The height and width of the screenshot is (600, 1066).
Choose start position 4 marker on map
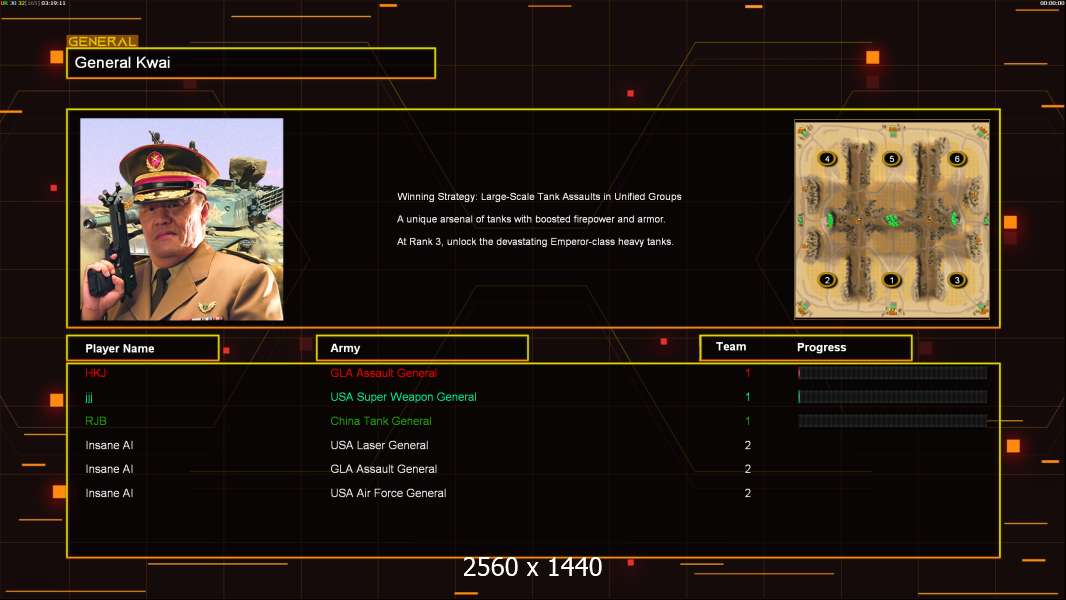pyautogui.click(x=827, y=159)
